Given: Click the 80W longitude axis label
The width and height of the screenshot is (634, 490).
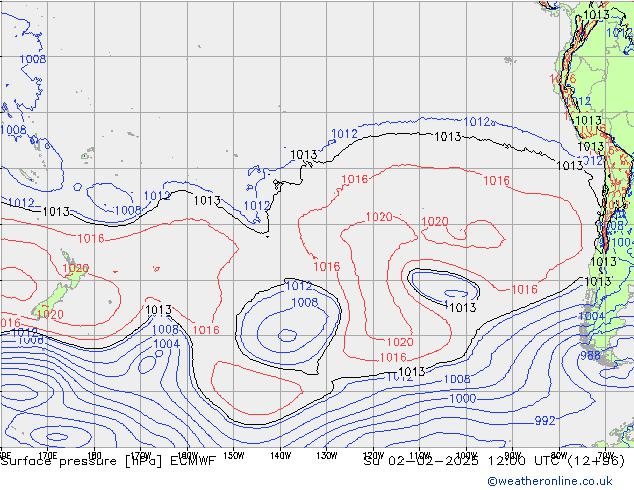Looking at the screenshot, I should (559, 455).
